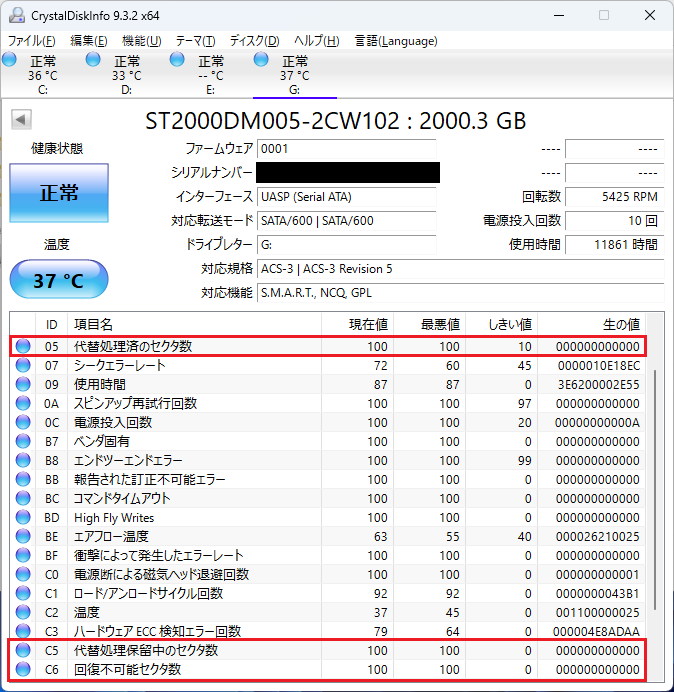Click the 使用時間 value 11861 時間
Image resolution: width=674 pixels, height=692 pixels.
click(x=615, y=244)
